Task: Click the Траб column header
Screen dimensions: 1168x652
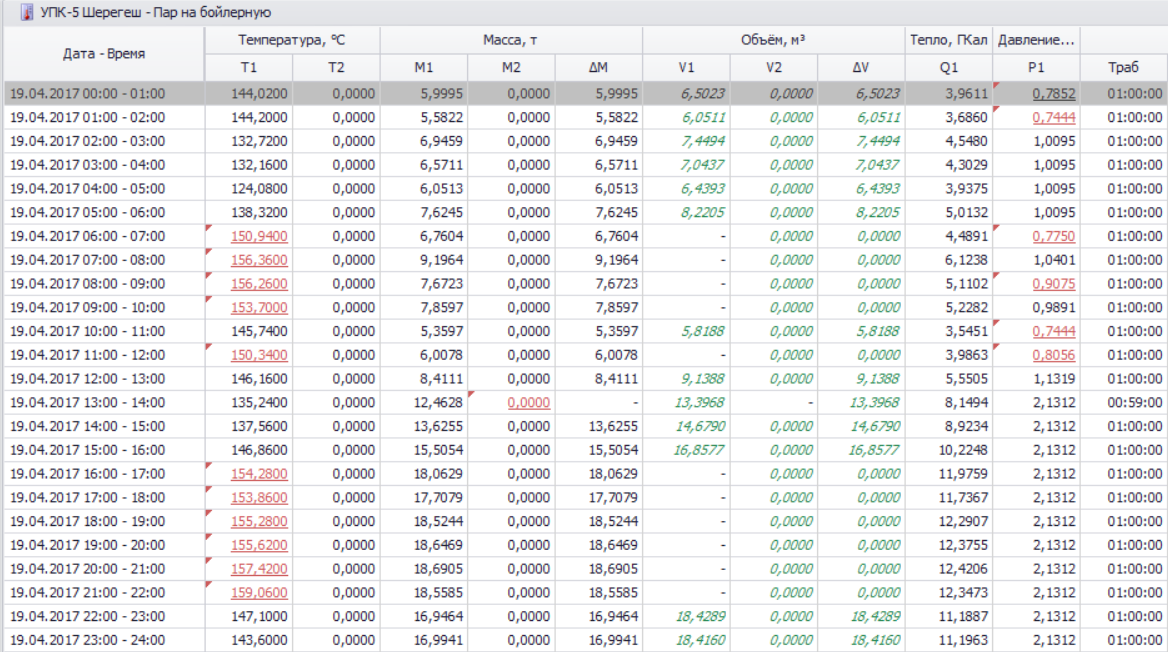Action: [x=1123, y=67]
